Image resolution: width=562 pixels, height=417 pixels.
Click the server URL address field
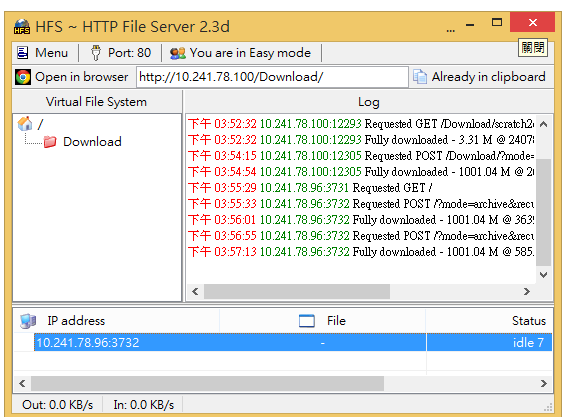272,77
